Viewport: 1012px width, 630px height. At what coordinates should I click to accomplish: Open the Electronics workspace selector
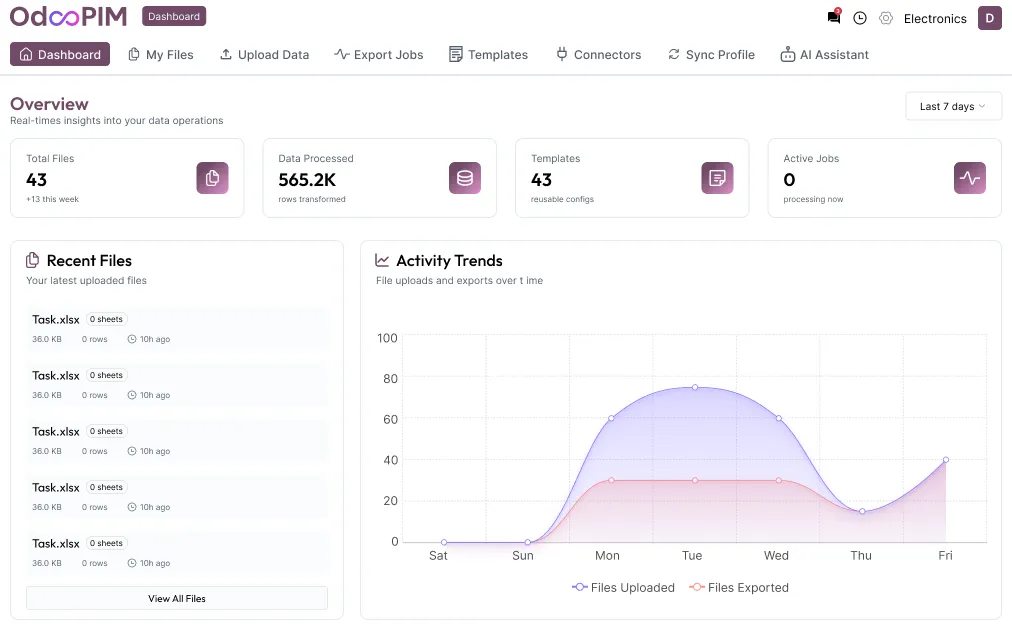[934, 19]
